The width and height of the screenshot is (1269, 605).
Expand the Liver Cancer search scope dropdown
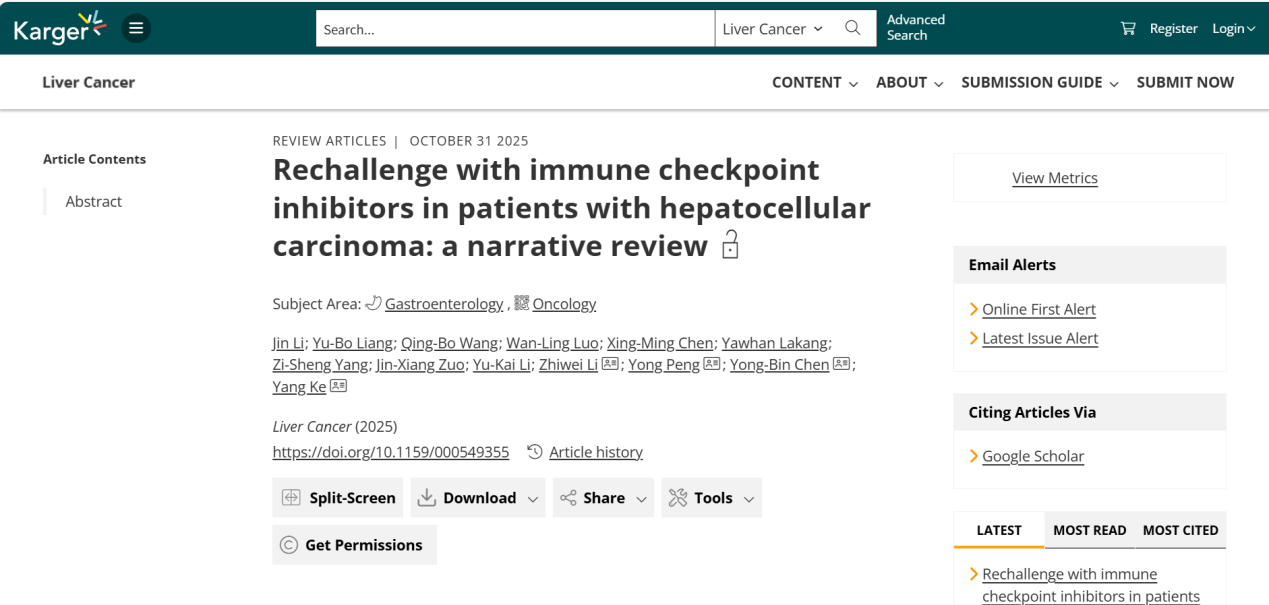772,29
